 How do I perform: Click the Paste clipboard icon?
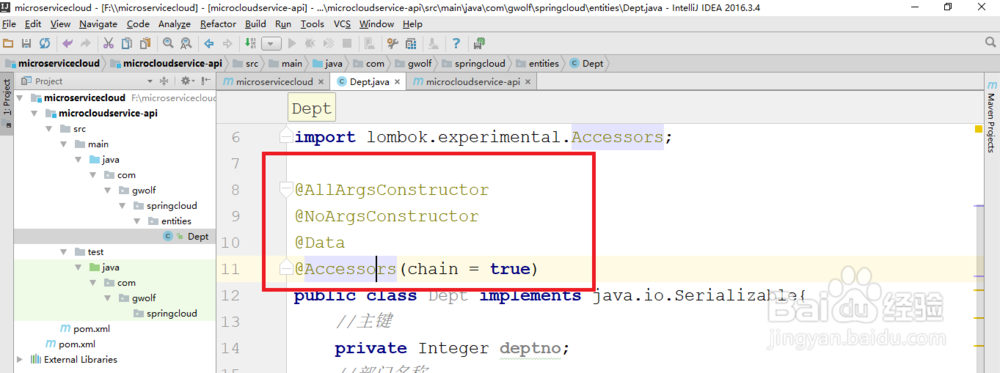pyautogui.click(x=145, y=43)
